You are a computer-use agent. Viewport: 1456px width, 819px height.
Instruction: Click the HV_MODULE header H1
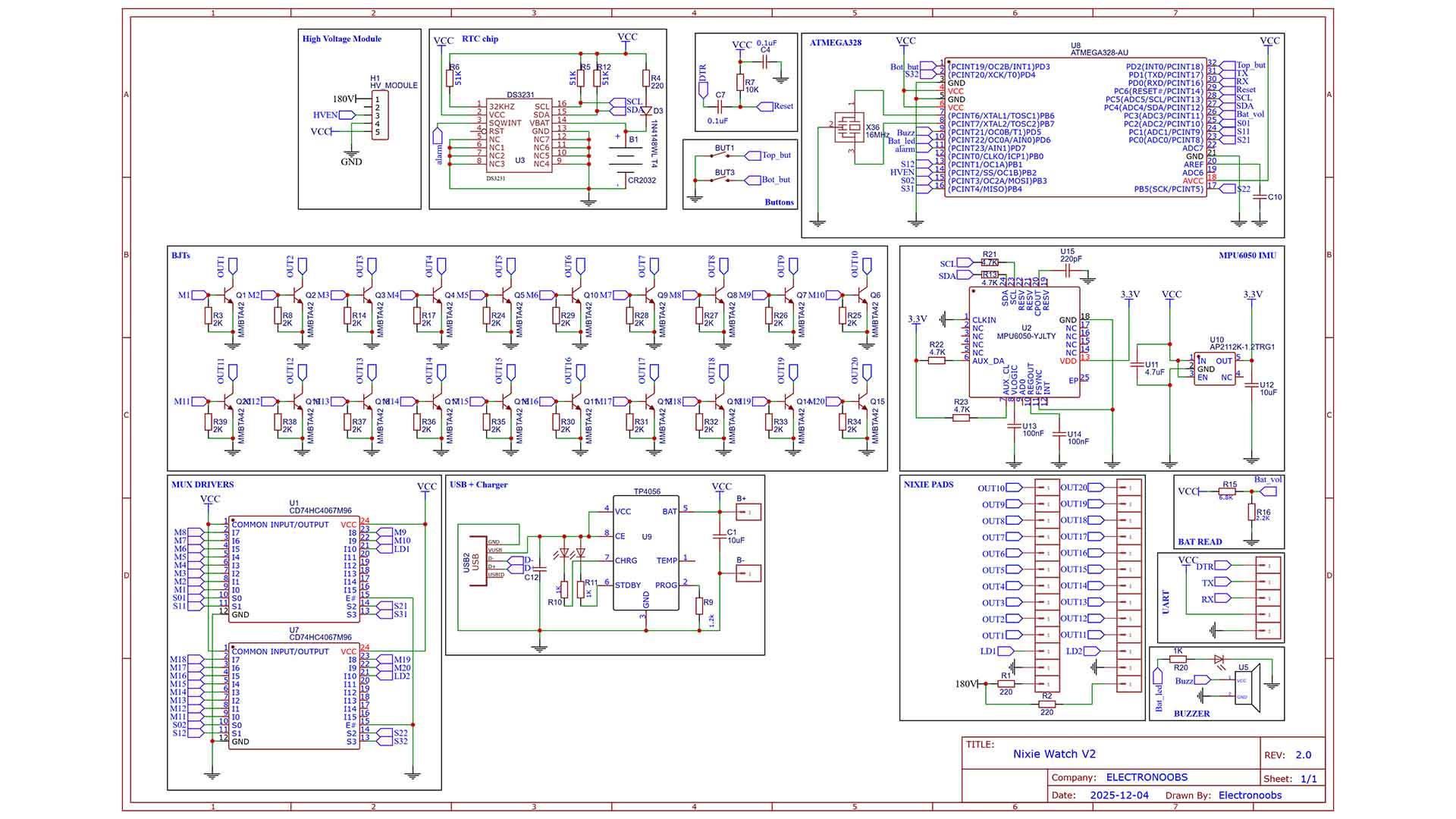coord(379,114)
